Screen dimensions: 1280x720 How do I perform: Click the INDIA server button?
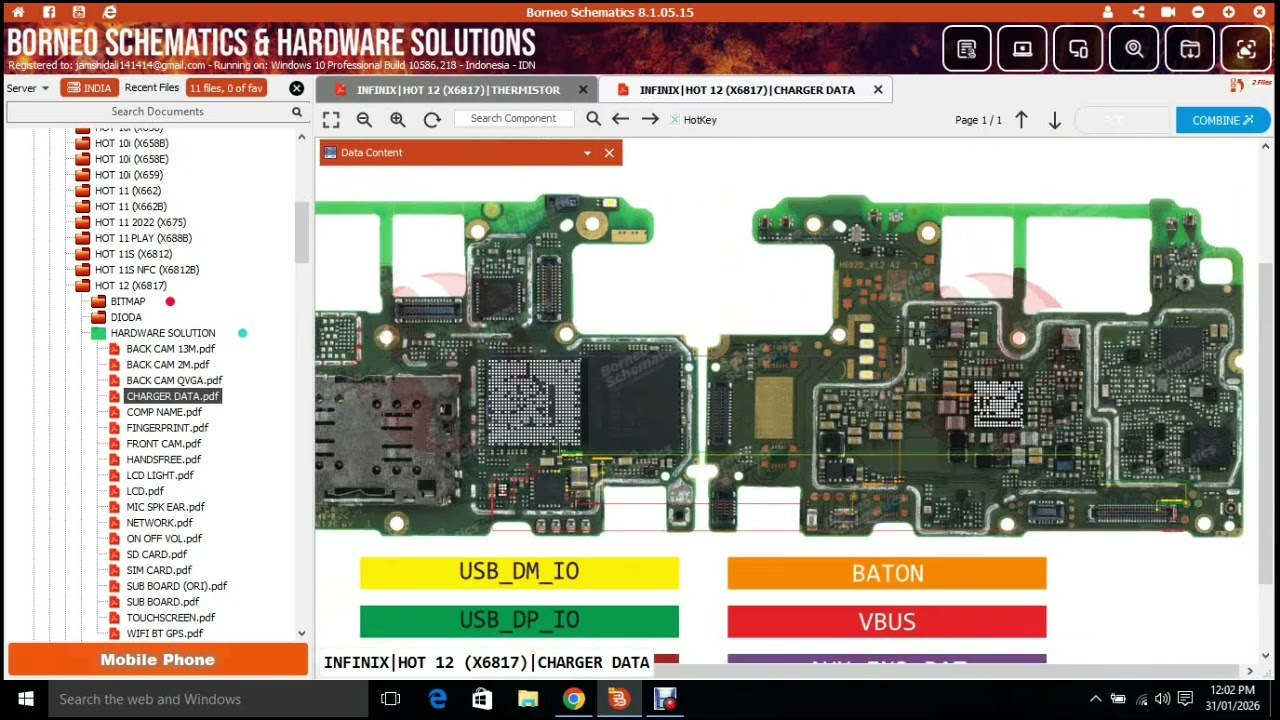click(x=90, y=88)
